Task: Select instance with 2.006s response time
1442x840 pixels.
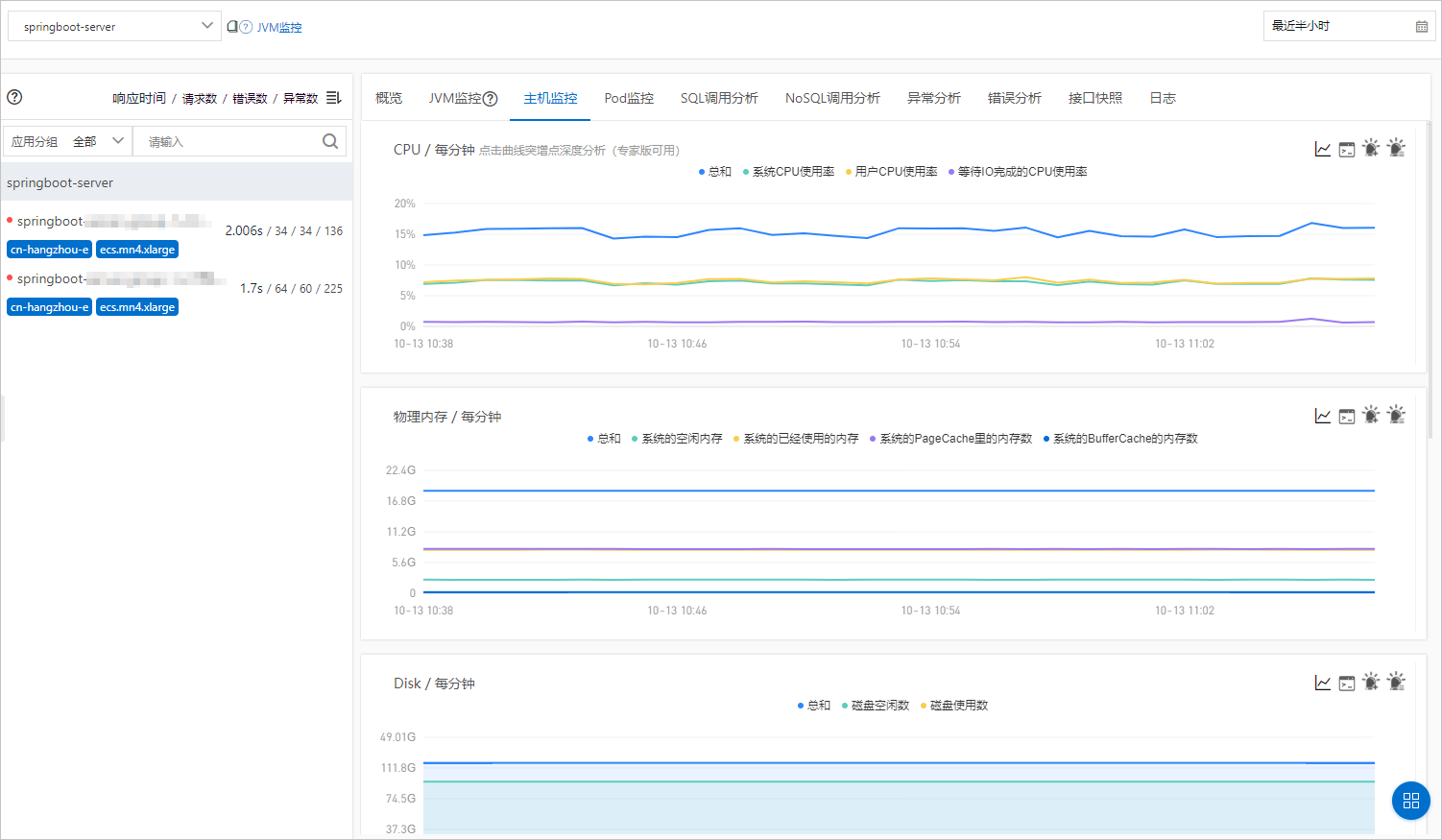Action: (177, 235)
